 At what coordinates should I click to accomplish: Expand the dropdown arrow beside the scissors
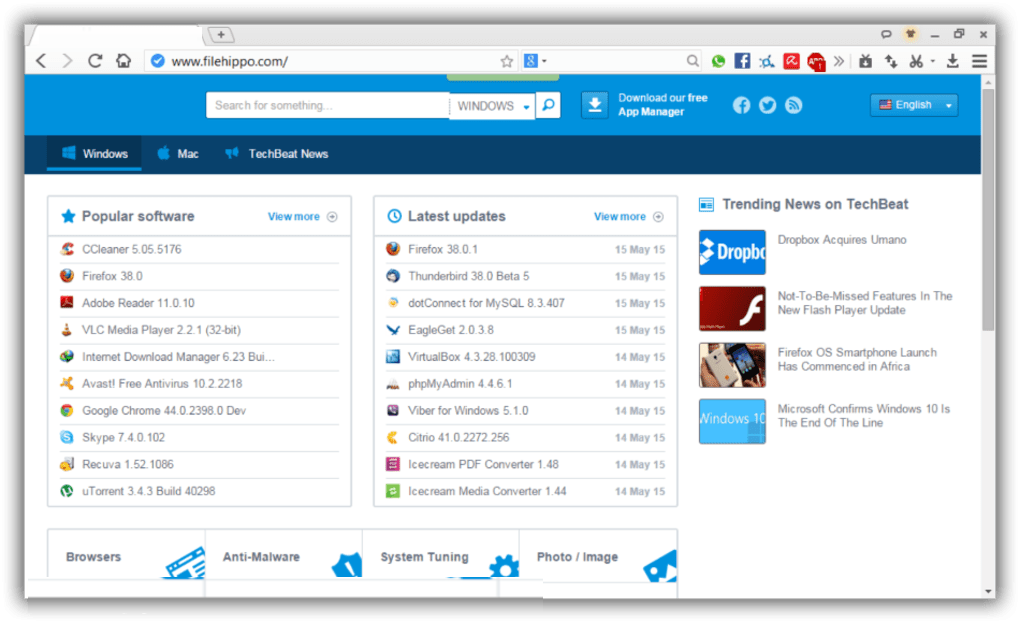[933, 61]
